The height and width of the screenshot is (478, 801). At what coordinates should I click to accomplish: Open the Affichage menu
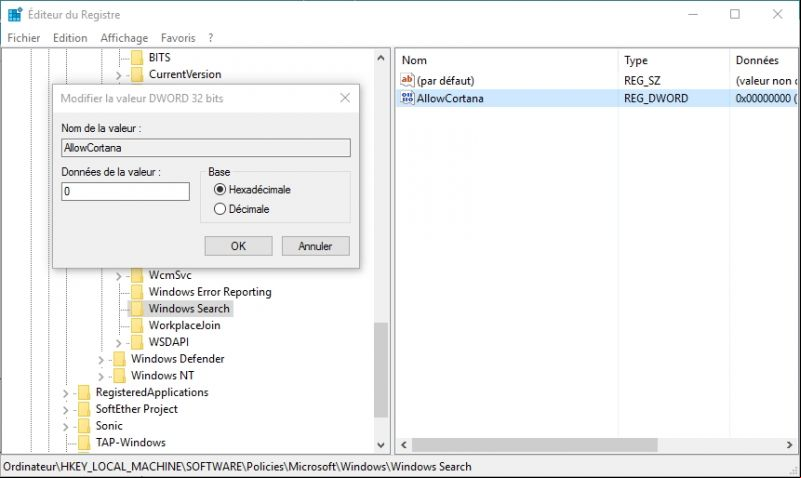(124, 38)
